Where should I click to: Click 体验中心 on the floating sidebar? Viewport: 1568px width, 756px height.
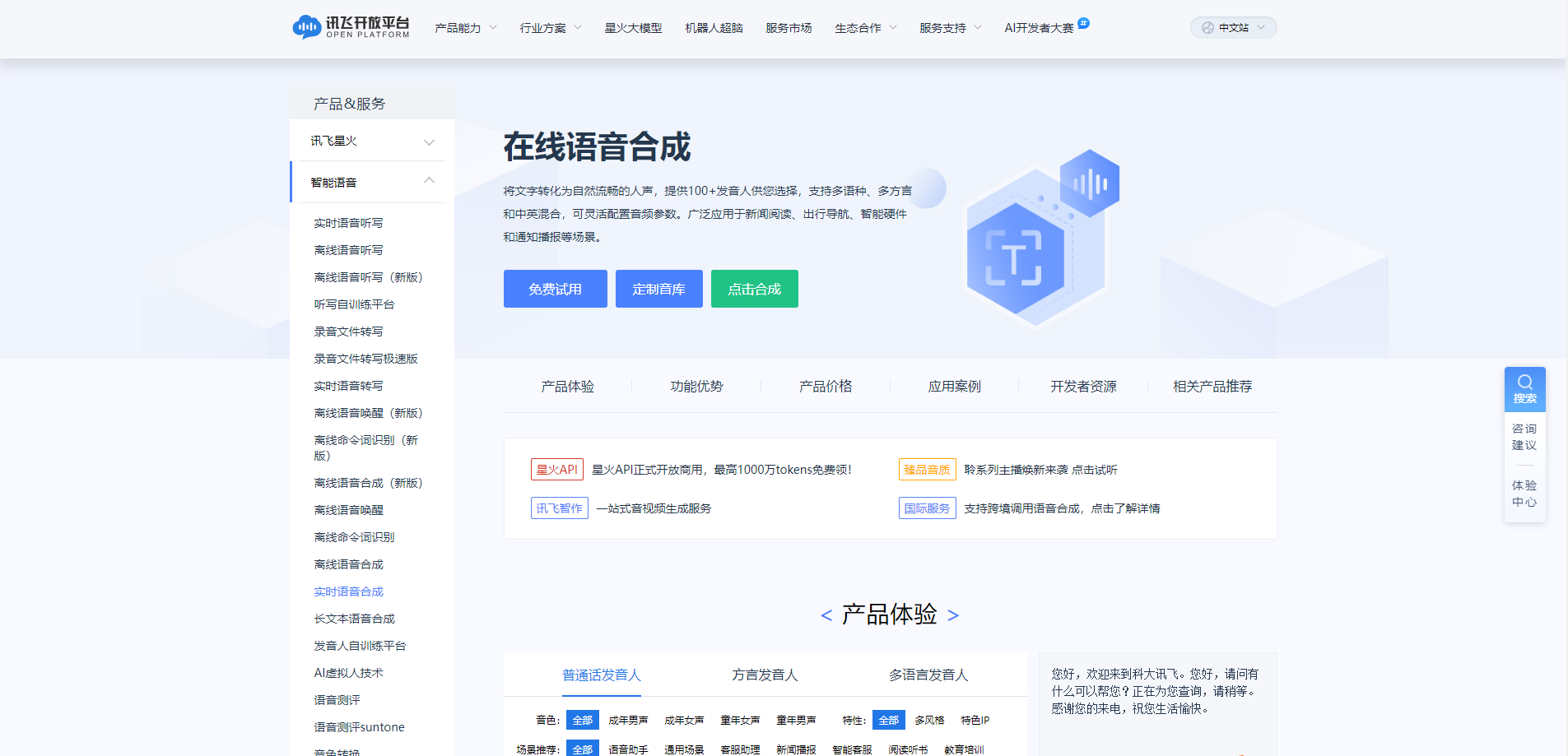(x=1524, y=494)
